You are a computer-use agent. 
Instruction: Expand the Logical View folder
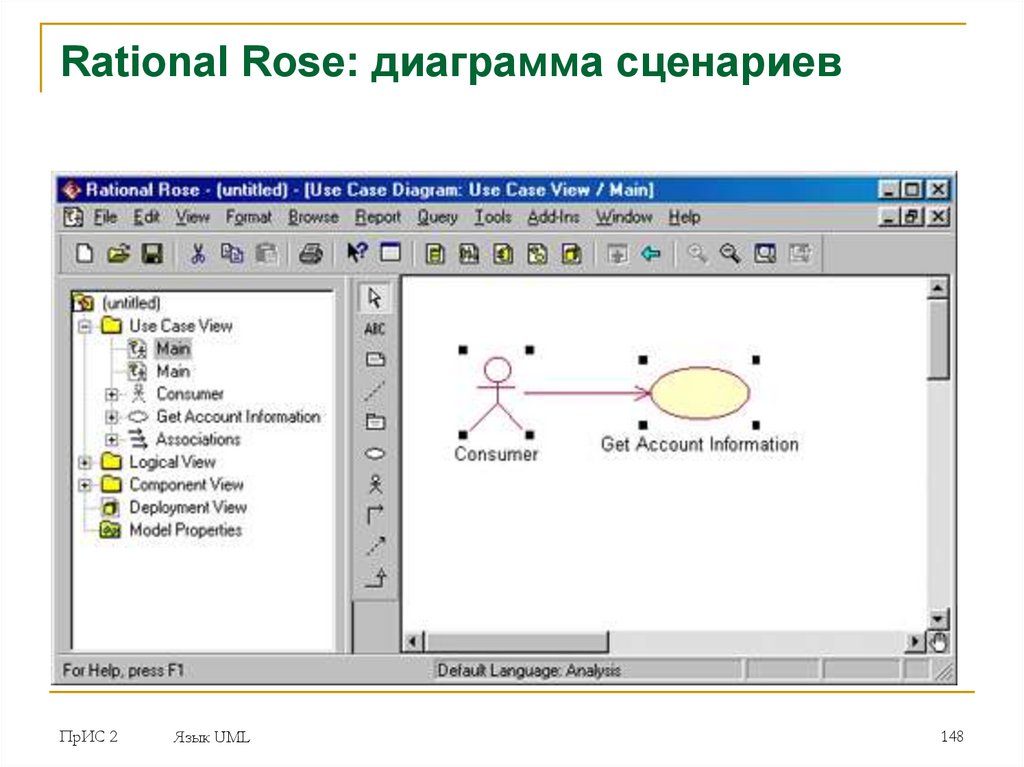(84, 462)
